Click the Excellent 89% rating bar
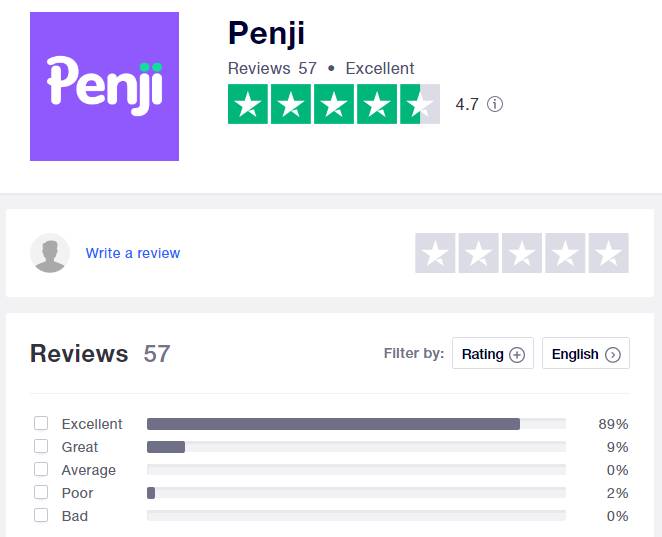Viewport: 662px width, 537px height. tap(356, 424)
